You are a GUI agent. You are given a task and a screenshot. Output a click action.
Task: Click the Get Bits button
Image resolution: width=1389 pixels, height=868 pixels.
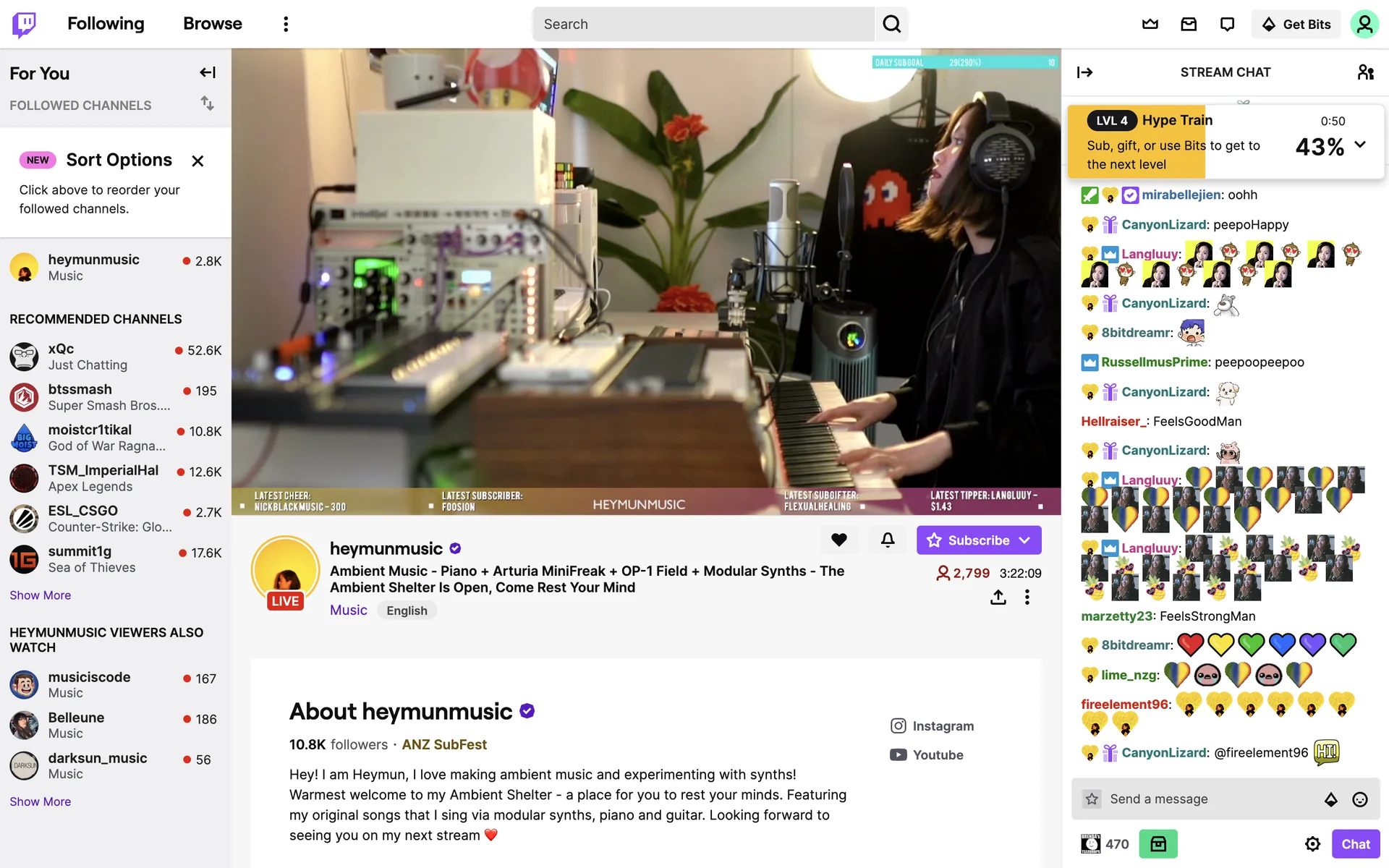(x=1296, y=24)
